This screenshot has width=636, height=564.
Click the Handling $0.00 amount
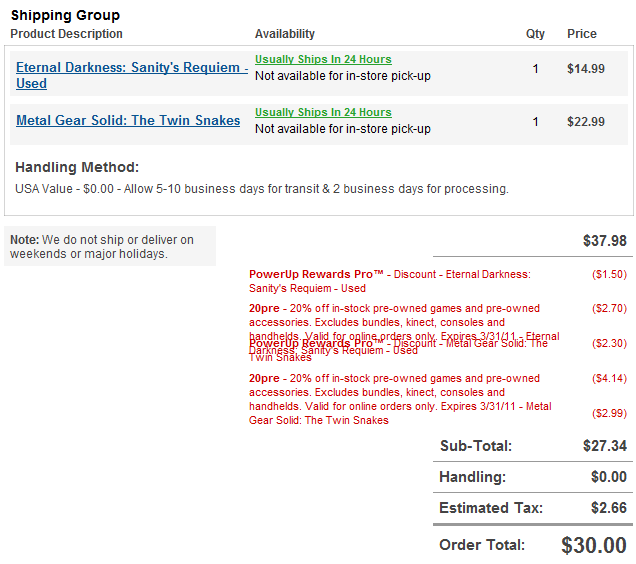point(608,477)
